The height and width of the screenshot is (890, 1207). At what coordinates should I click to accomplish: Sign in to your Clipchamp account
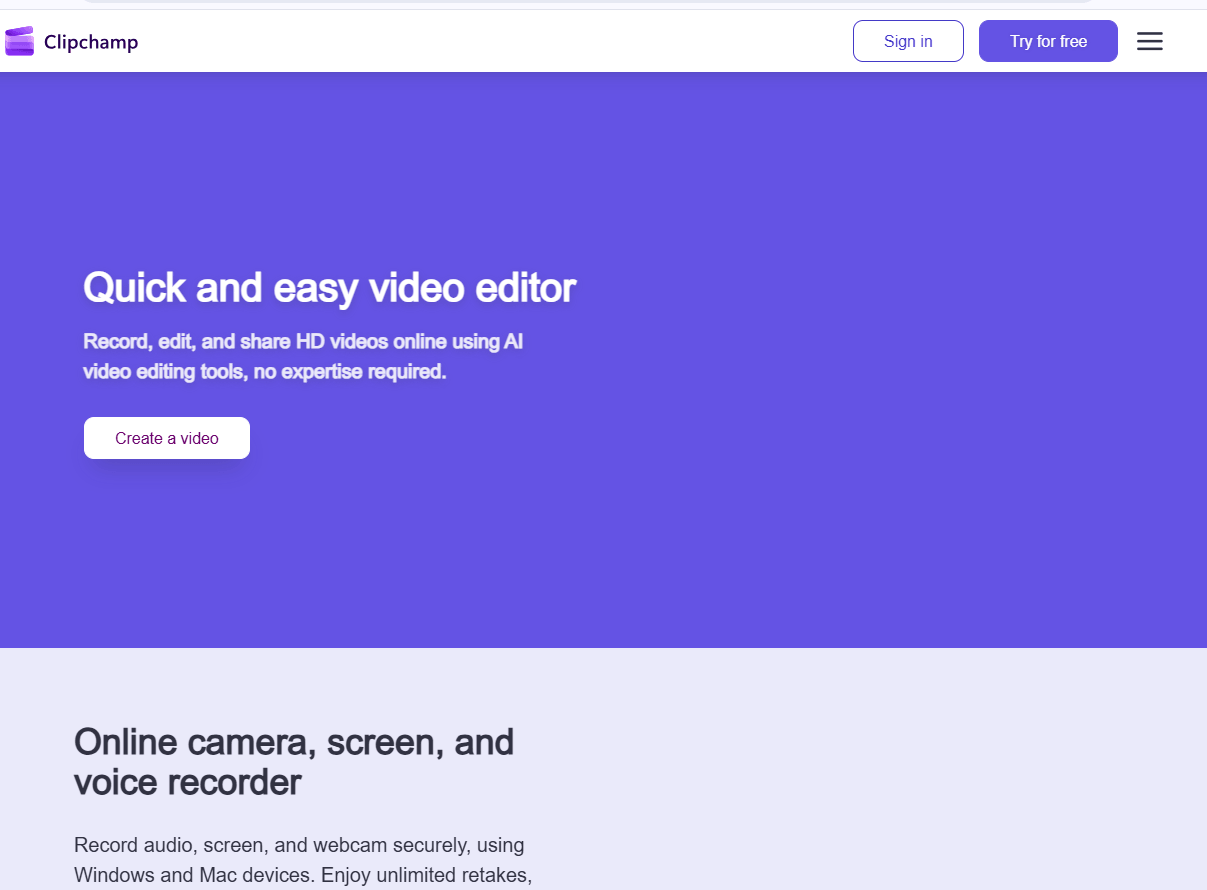907,41
